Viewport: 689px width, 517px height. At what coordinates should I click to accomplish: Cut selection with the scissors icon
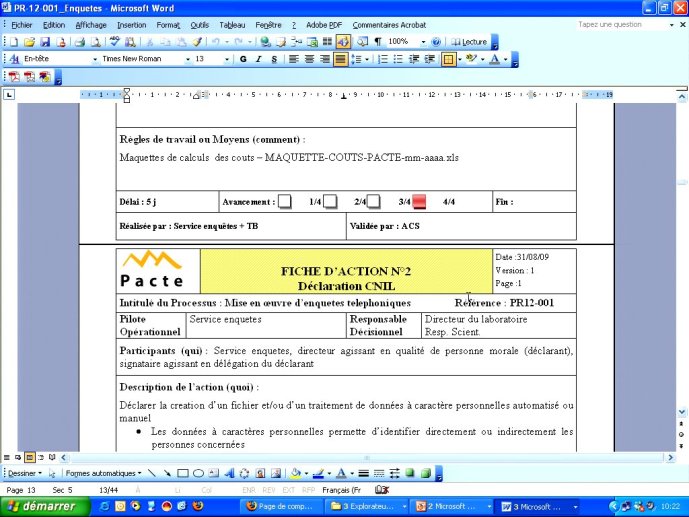pyautogui.click(x=150, y=42)
